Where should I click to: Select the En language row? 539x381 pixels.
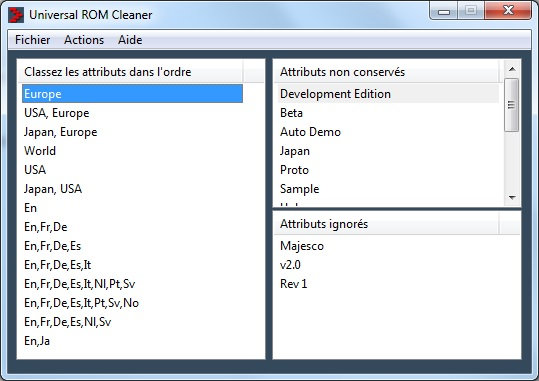[x=132, y=208]
